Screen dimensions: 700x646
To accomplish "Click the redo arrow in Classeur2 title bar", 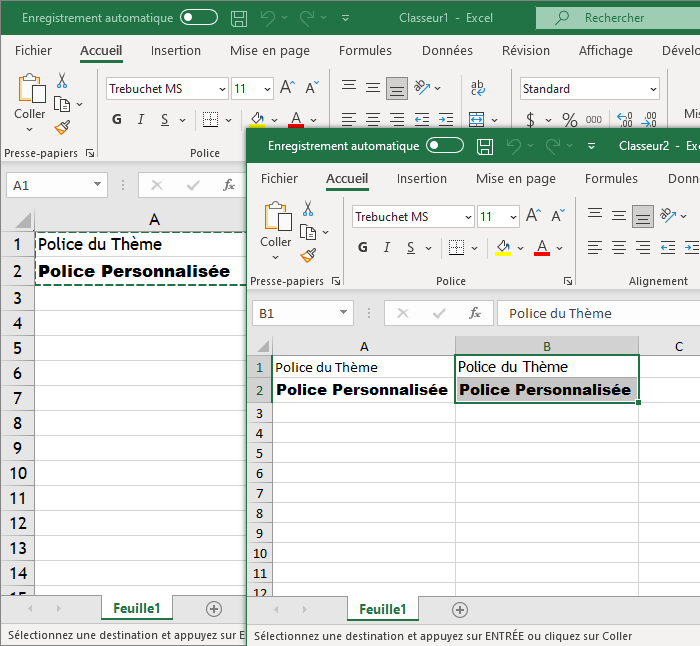I will pyautogui.click(x=553, y=146).
